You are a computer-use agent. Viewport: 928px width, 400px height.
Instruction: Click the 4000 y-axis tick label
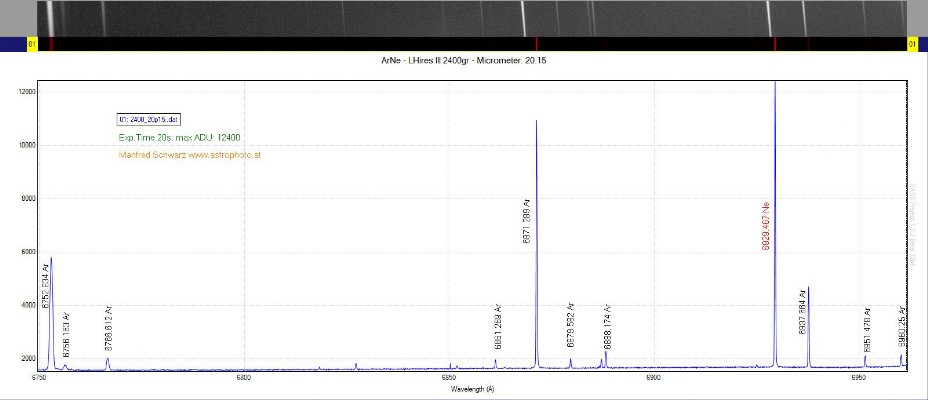click(x=28, y=305)
